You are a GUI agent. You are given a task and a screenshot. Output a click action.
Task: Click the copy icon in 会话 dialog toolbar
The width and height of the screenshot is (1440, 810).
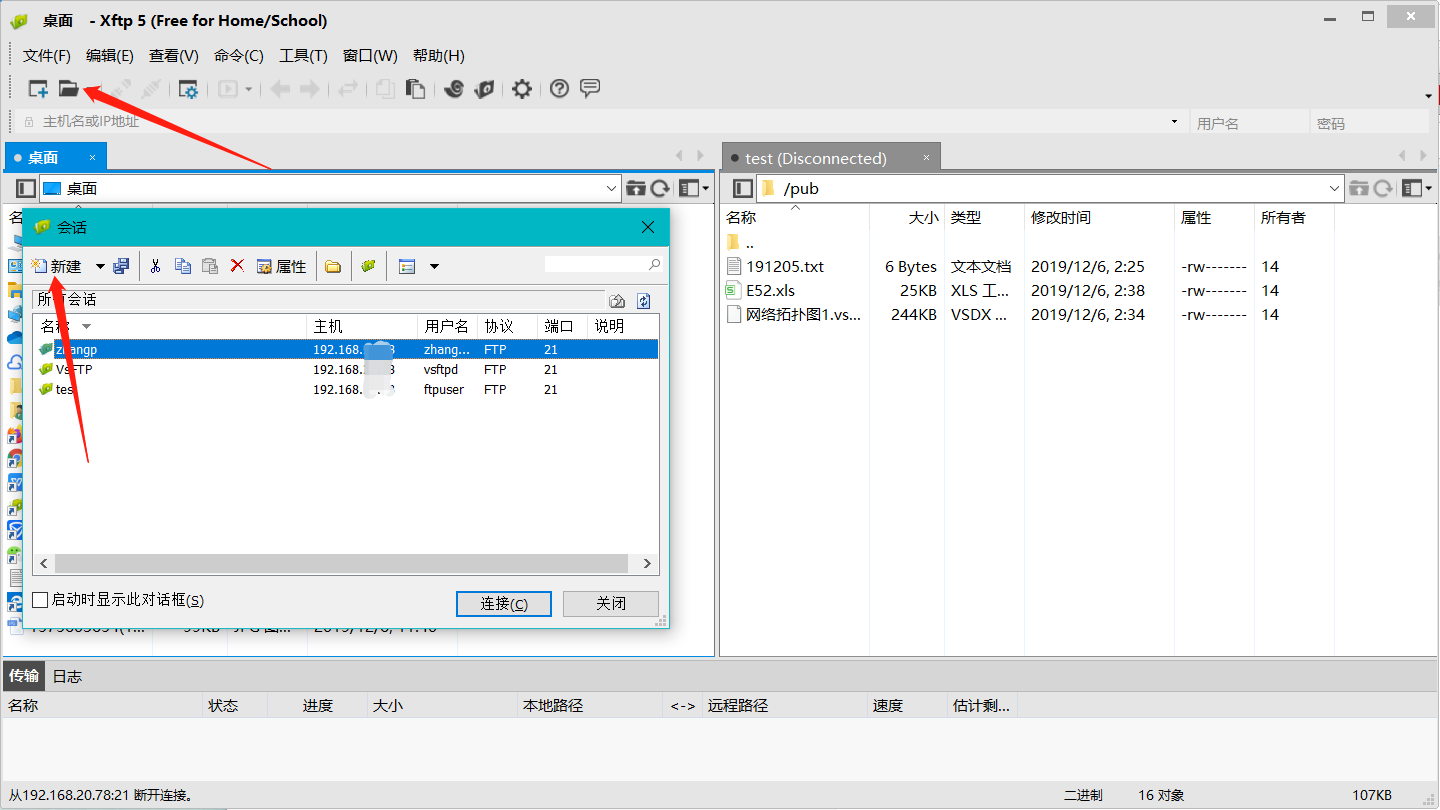pos(183,266)
